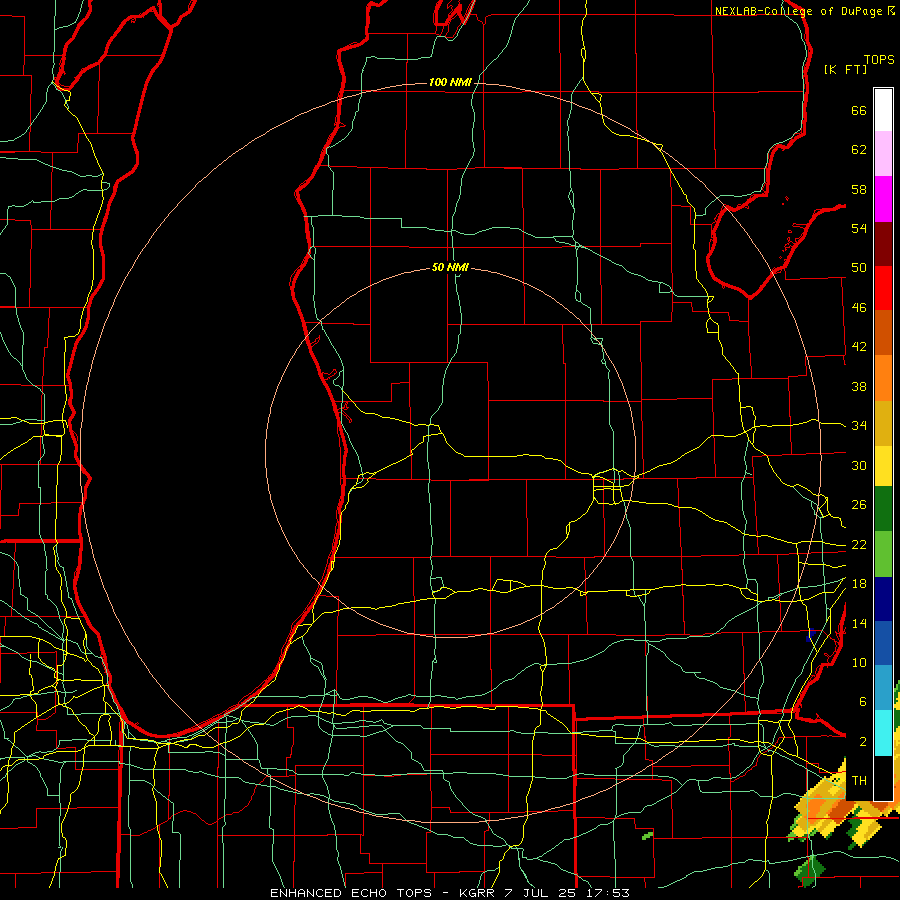Click the '50 NMI' range ring label
Viewport: 900px width, 900px height.
point(450,267)
